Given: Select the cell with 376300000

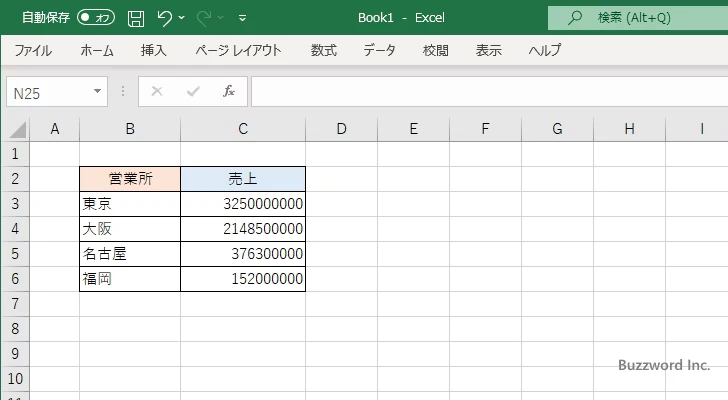Looking at the screenshot, I should pyautogui.click(x=243, y=254).
